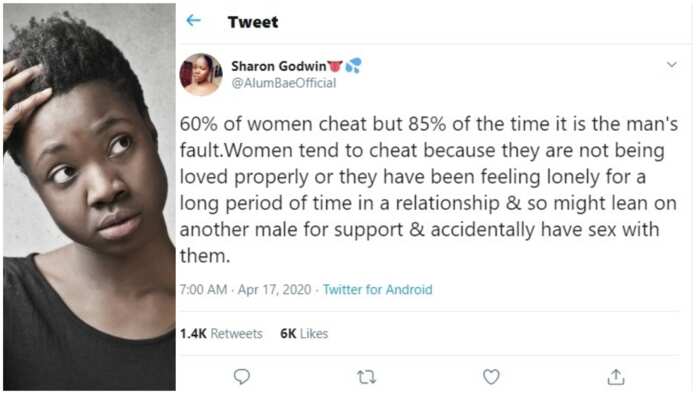View the 6K Likes list
The height and width of the screenshot is (394, 700).
[304, 333]
